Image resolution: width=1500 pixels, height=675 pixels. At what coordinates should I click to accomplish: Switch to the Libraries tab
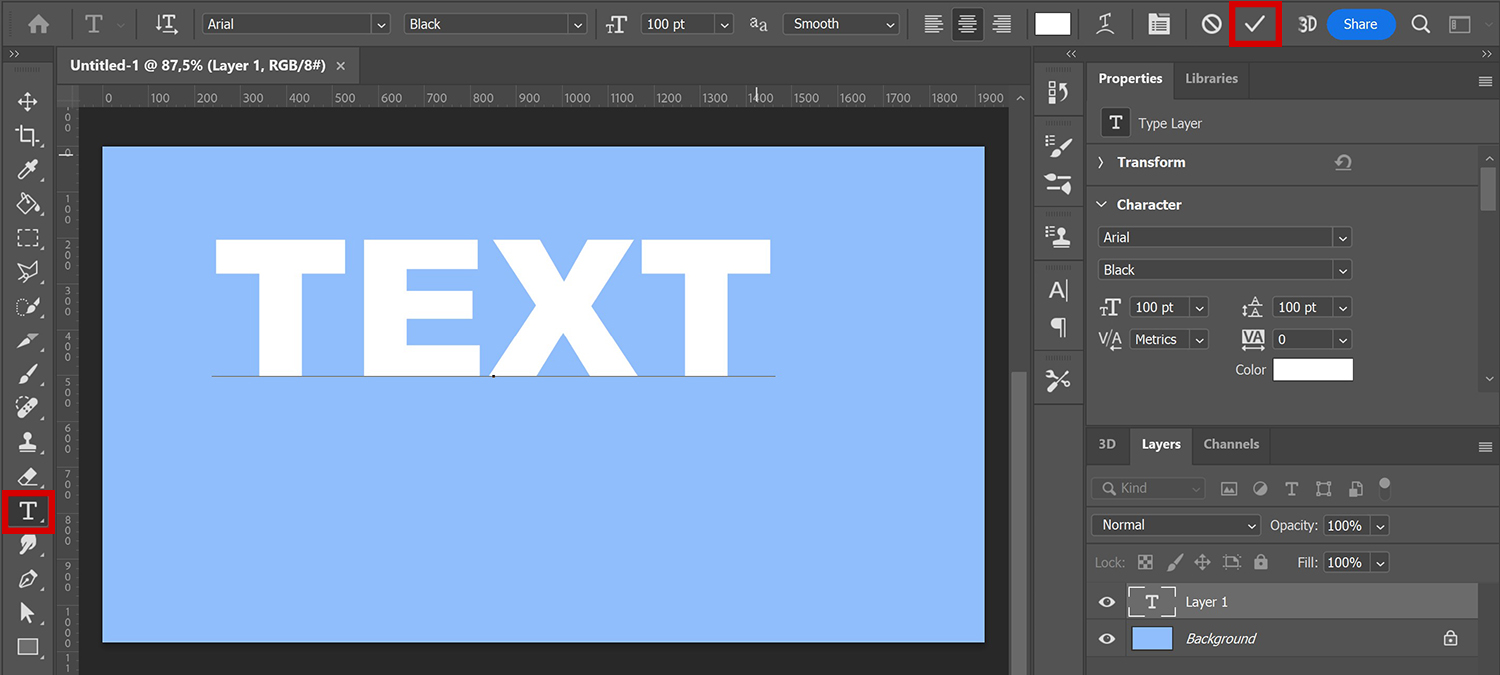pyautogui.click(x=1211, y=77)
